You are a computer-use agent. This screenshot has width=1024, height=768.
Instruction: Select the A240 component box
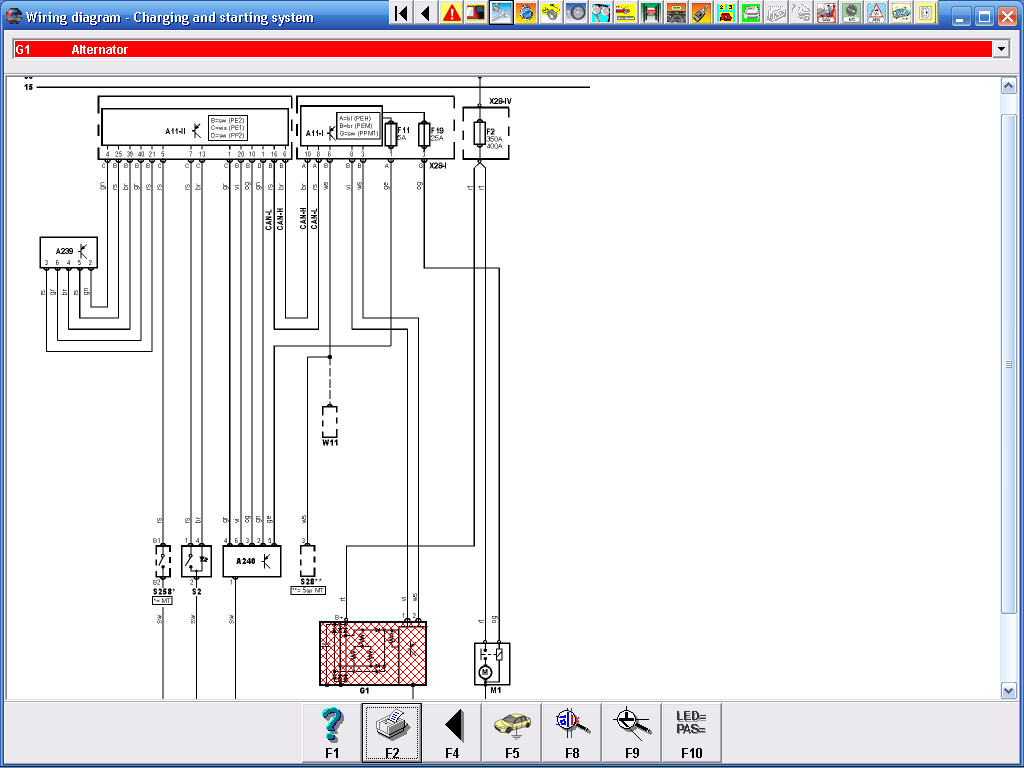pos(251,561)
